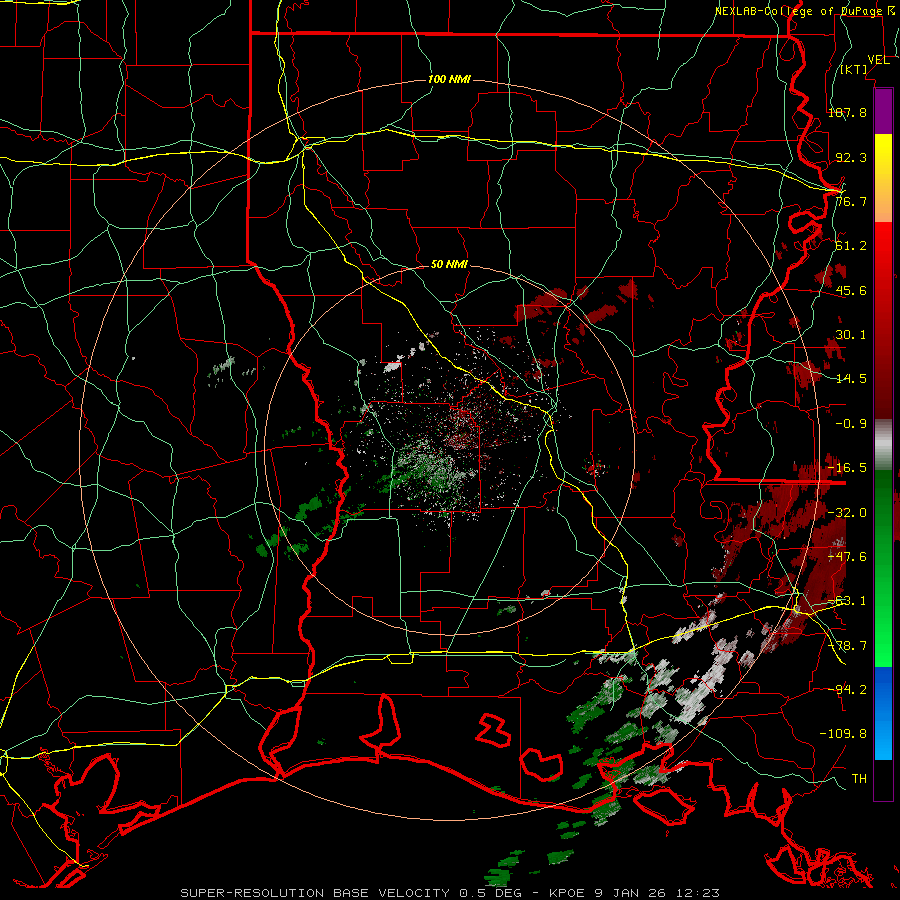Click the [KT] units label
900x900 pixels.
click(x=854, y=69)
